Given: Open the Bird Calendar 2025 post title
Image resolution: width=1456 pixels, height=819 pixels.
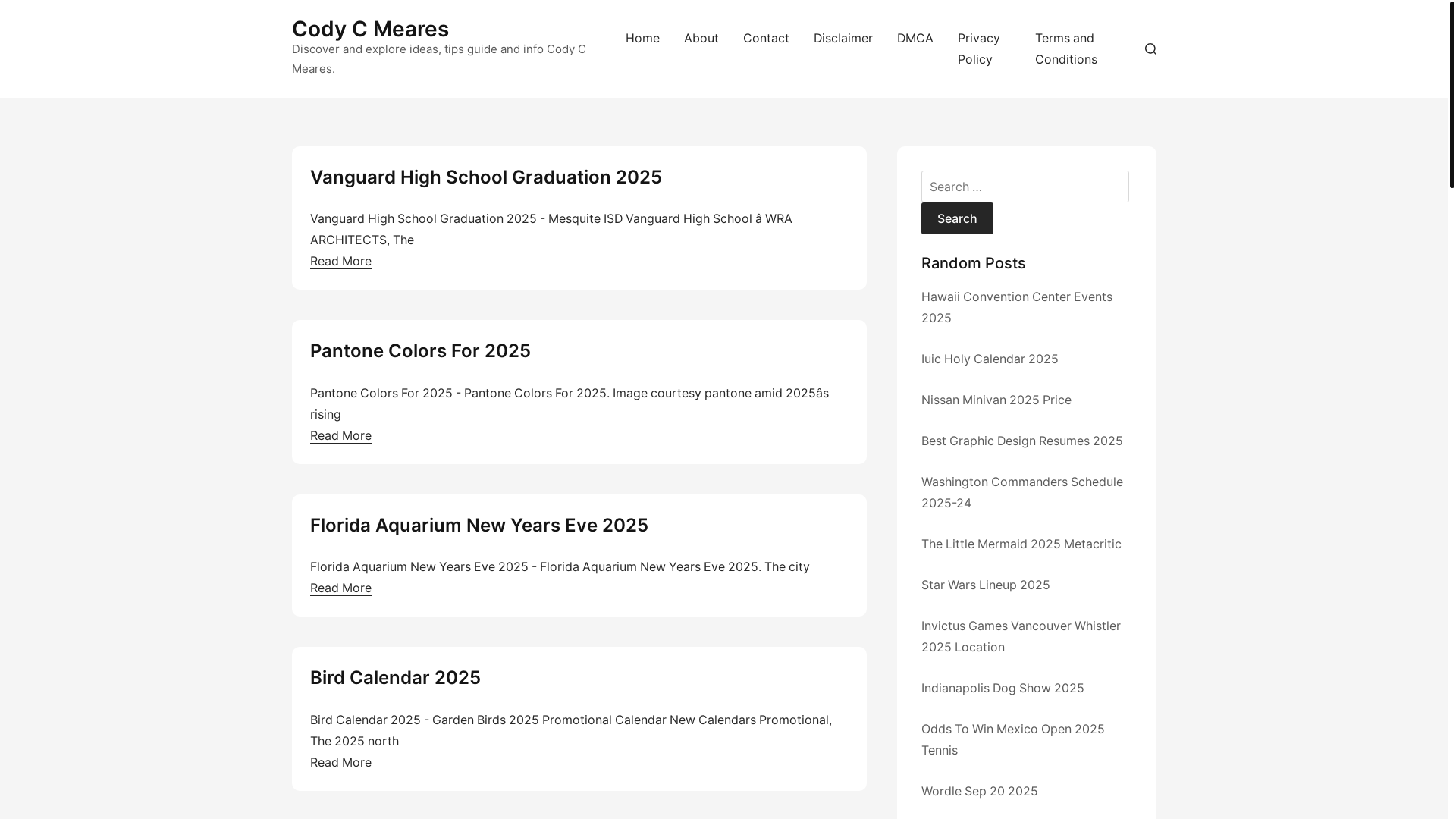Looking at the screenshot, I should (x=395, y=677).
